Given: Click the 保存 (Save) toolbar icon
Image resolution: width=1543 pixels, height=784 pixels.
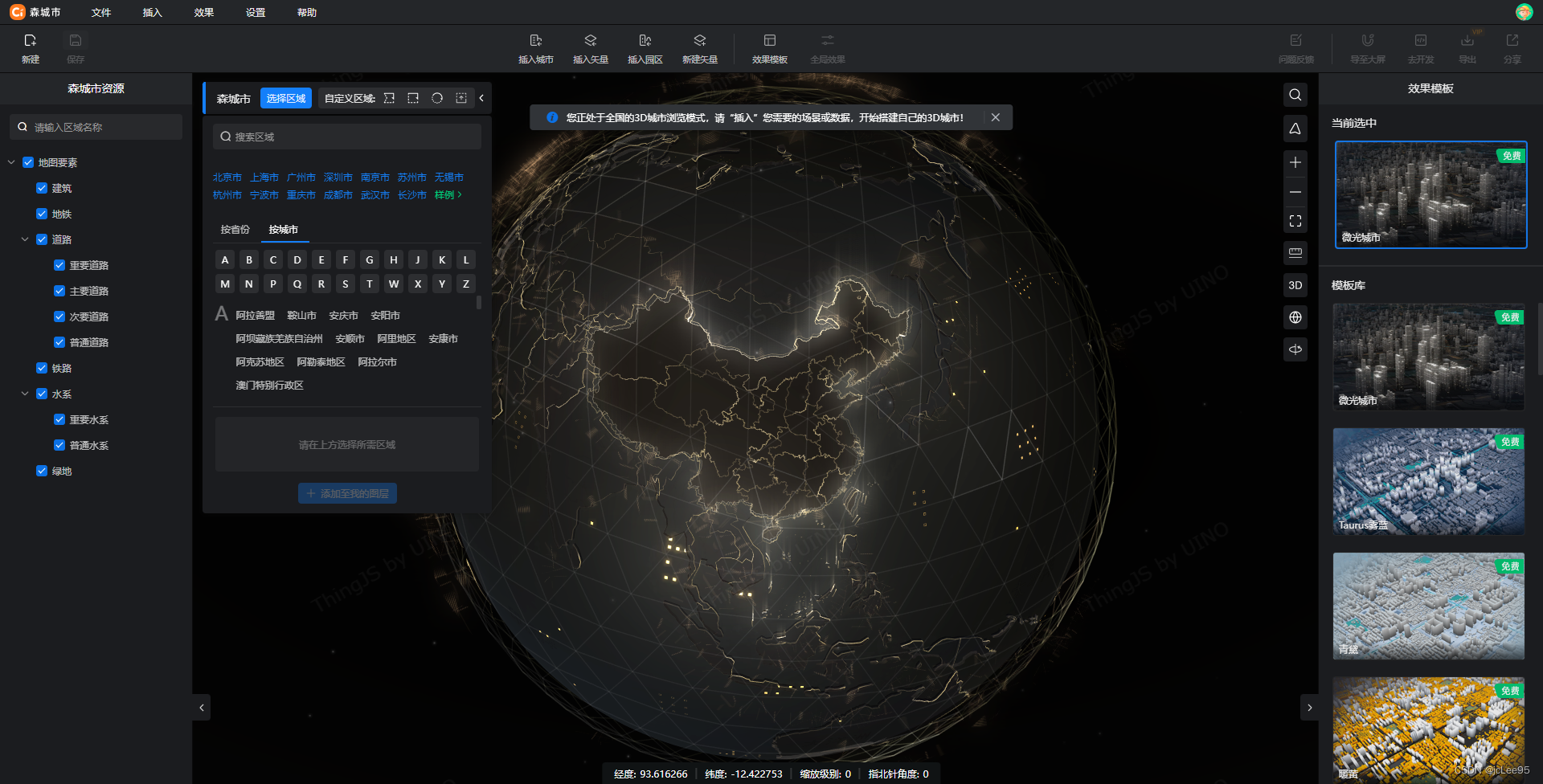Looking at the screenshot, I should click(76, 40).
